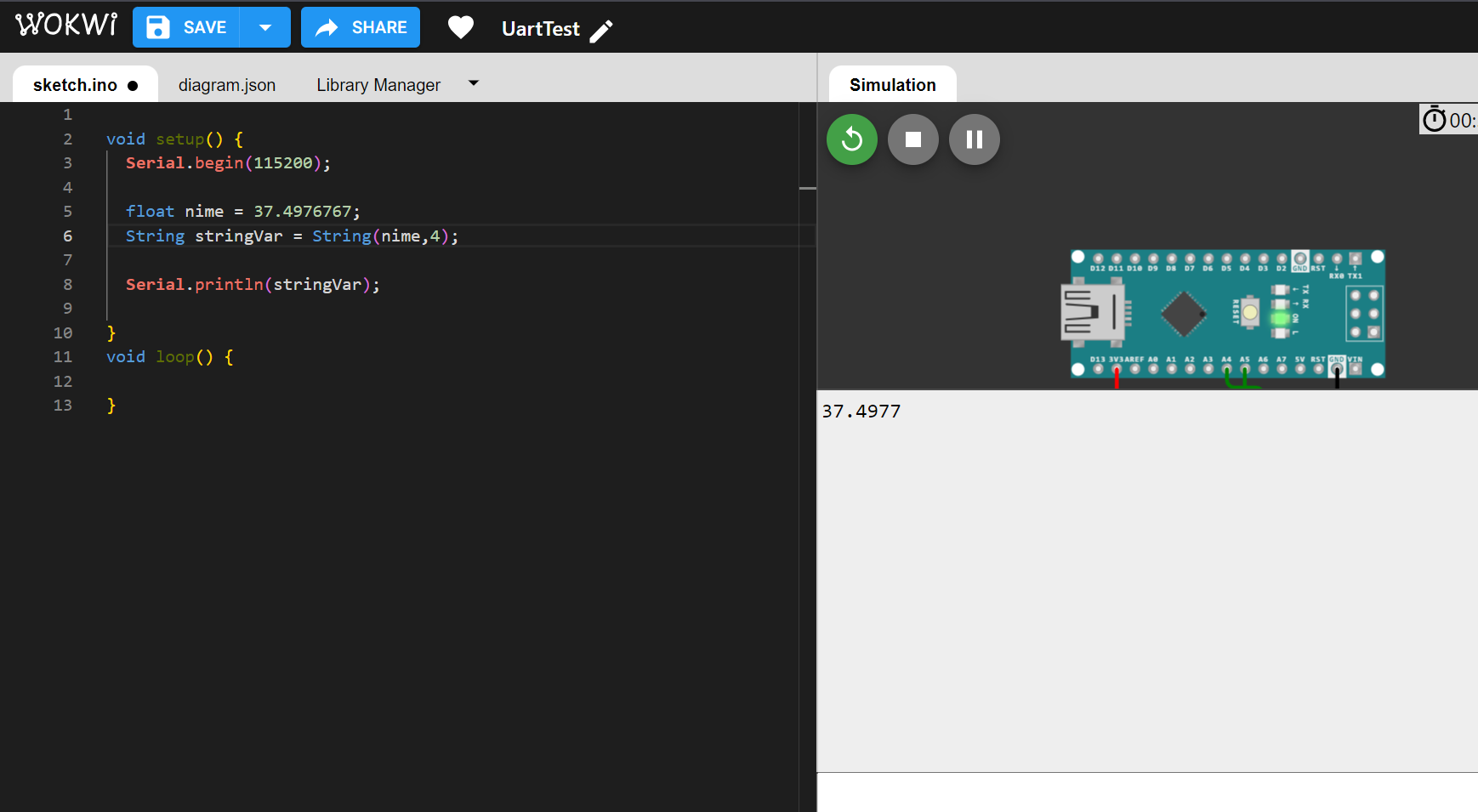Click the SHARE button

(x=361, y=27)
